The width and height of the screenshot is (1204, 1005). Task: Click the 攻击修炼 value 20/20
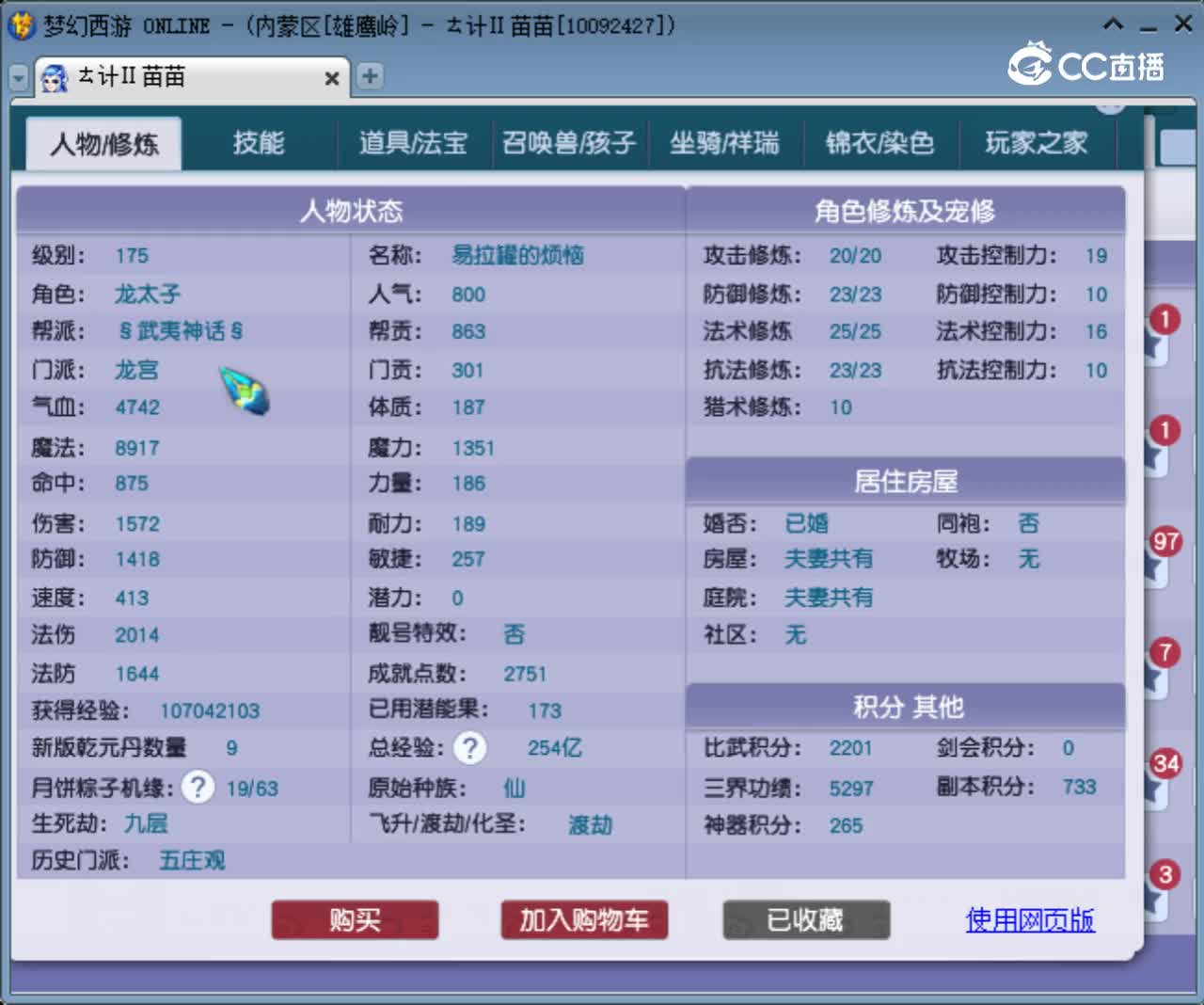click(x=855, y=256)
